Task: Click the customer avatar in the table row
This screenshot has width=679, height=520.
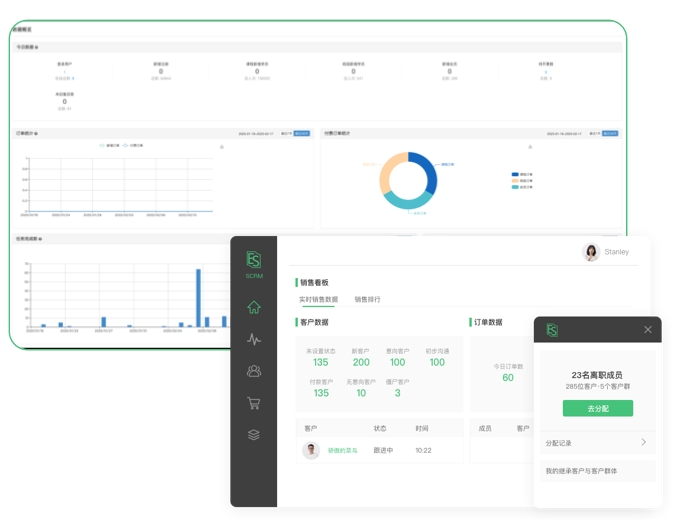Action: pyautogui.click(x=311, y=451)
